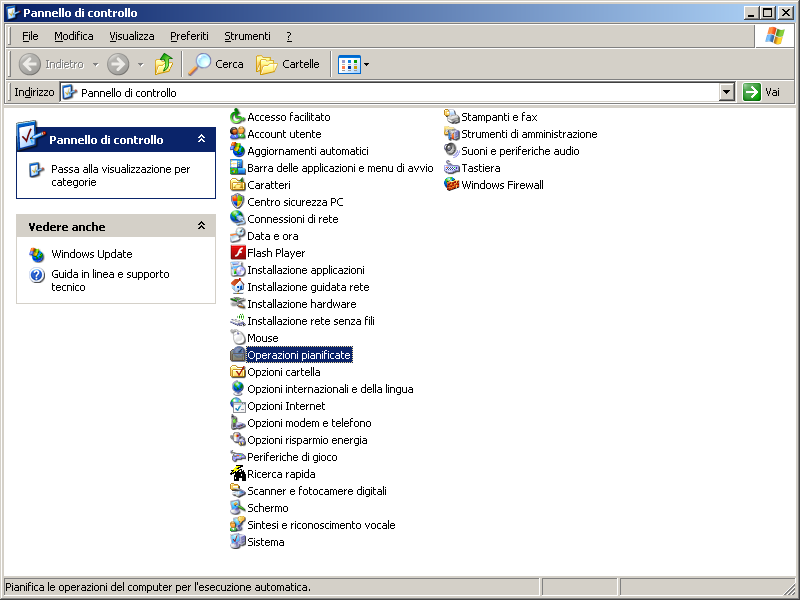Open the Connessioni di rete icon
This screenshot has height=600, width=800.
tap(237, 219)
